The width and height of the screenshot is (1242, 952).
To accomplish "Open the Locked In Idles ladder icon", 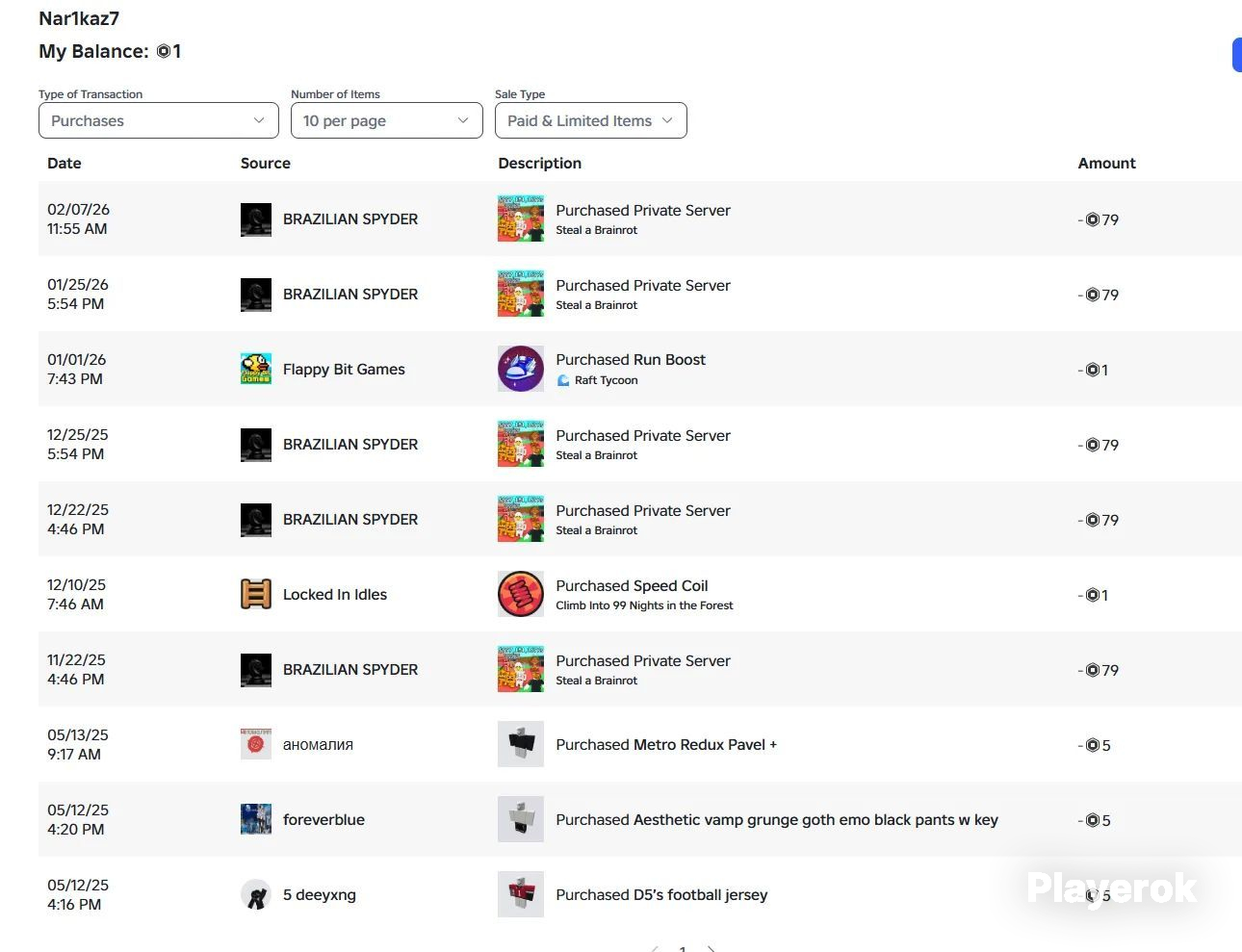I will point(256,595).
